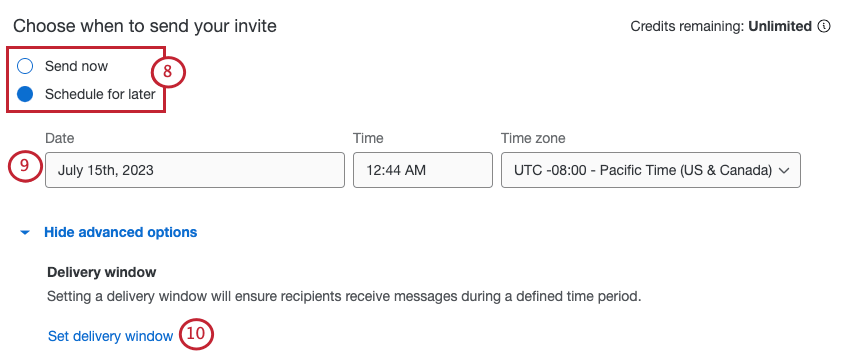Select the Schedule for later radio circle
The height and width of the screenshot is (360, 850).
(x=25, y=94)
